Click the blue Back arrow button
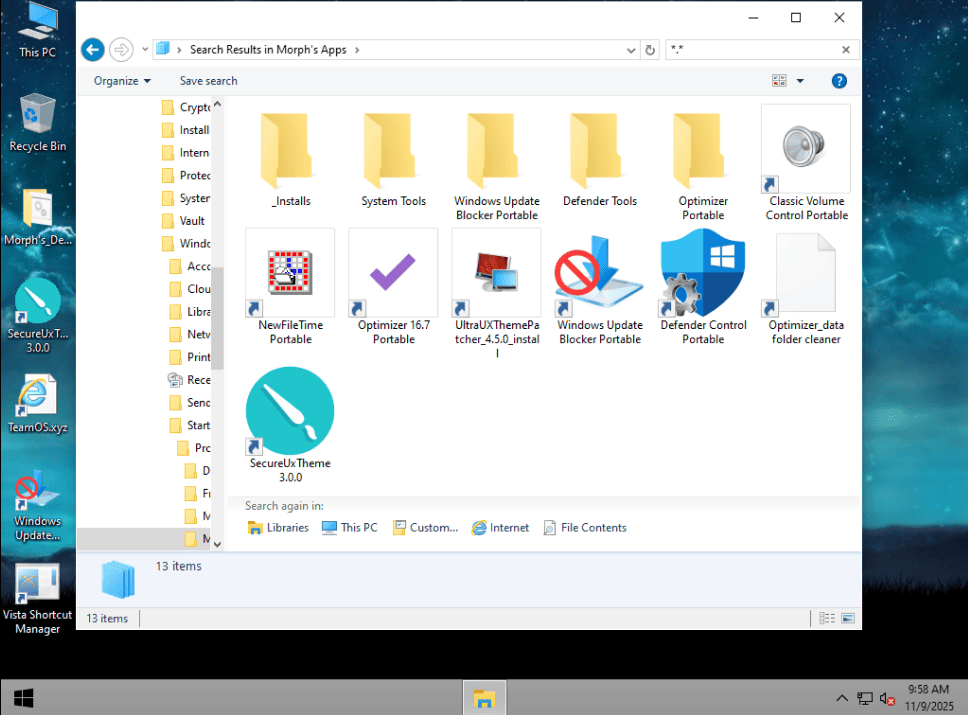 [x=93, y=49]
